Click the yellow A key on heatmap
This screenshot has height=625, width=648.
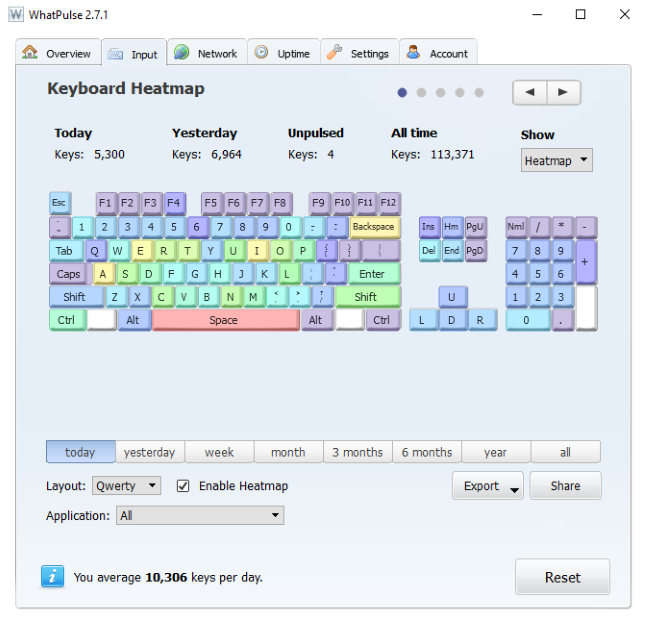tap(104, 273)
